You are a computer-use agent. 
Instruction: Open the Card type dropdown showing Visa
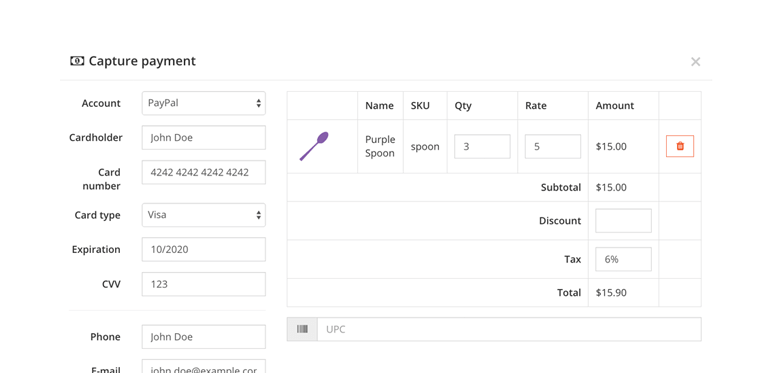[204, 215]
